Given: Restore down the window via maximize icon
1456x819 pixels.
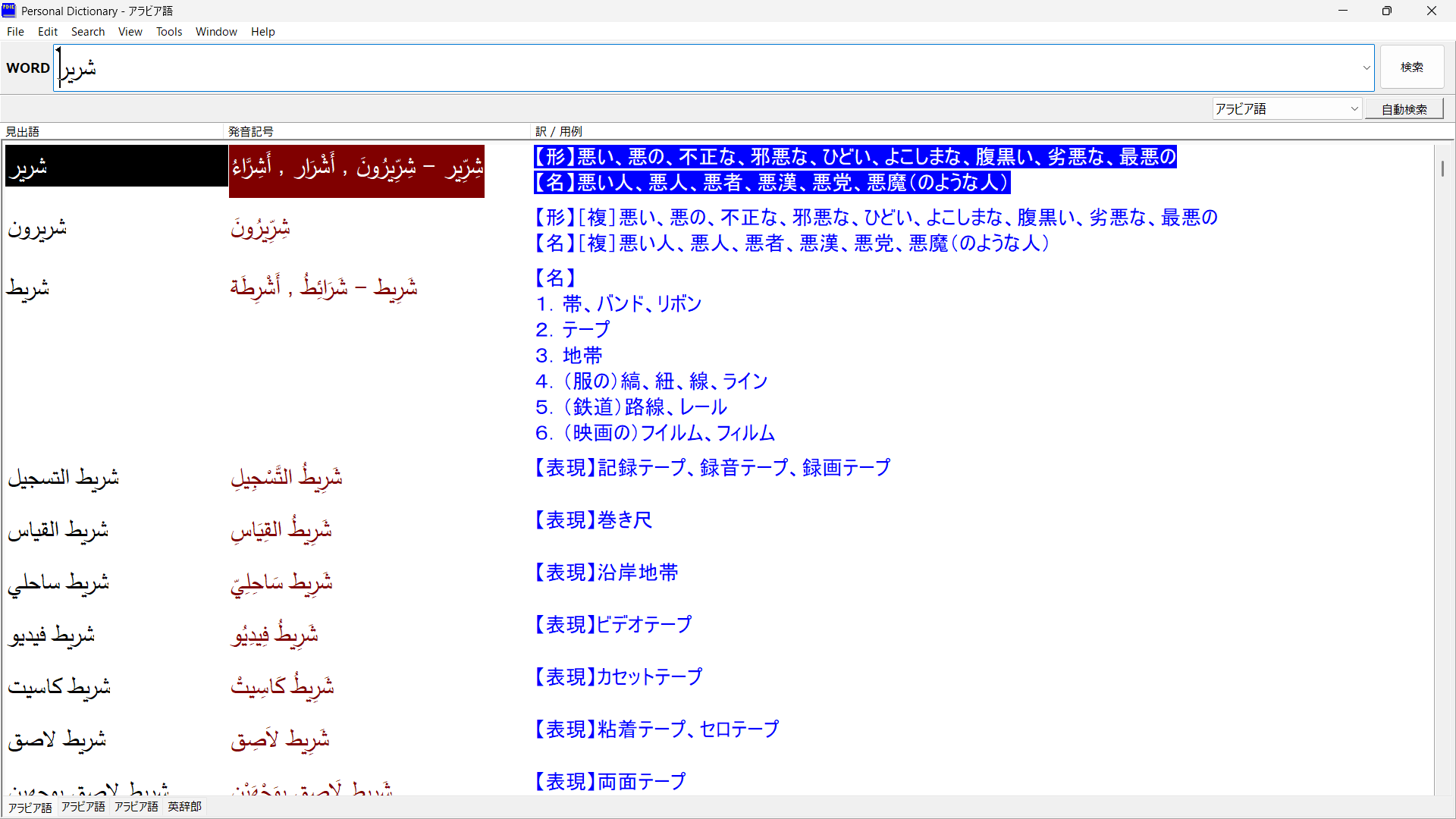Looking at the screenshot, I should click(1386, 11).
